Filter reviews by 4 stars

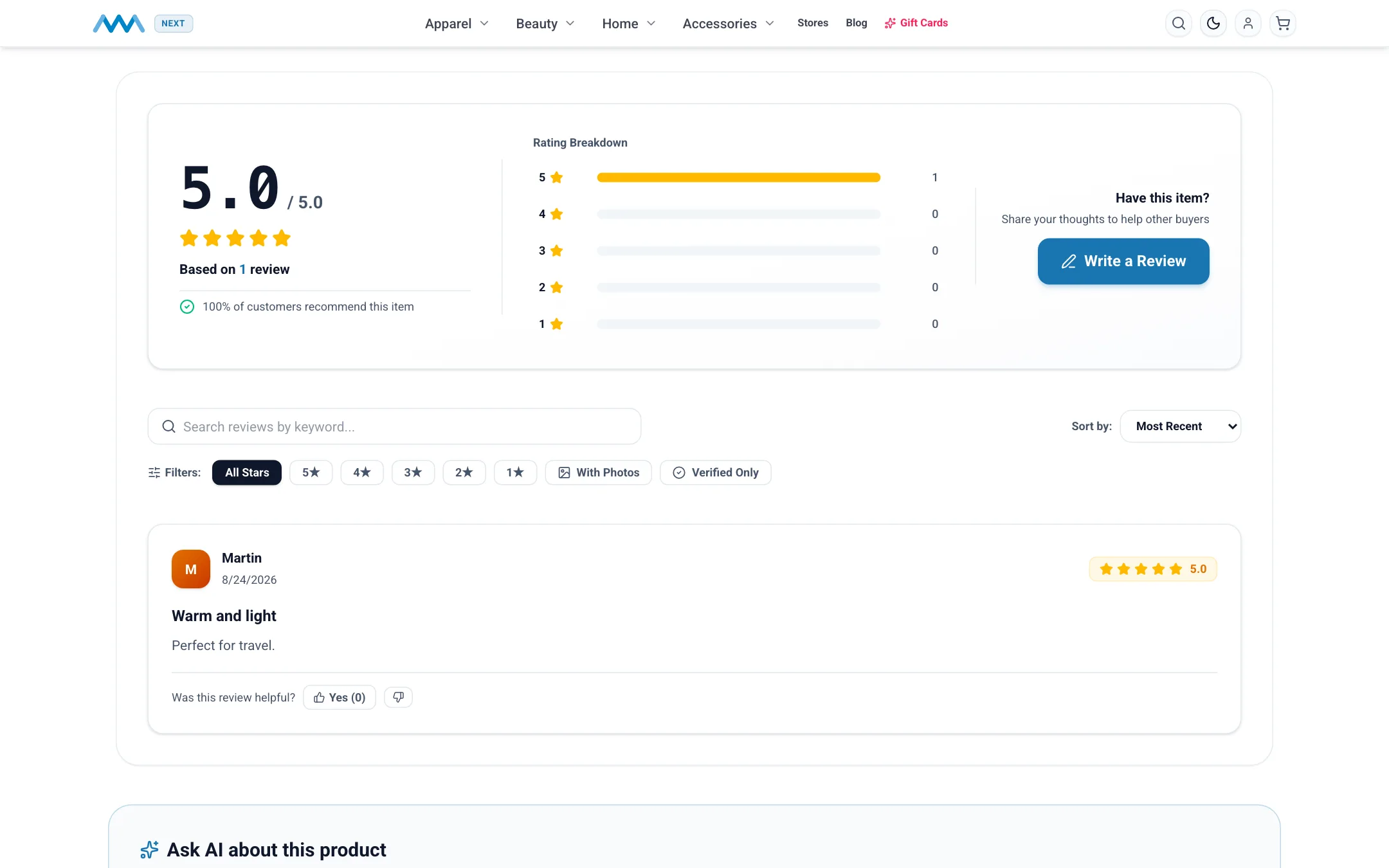[362, 473]
